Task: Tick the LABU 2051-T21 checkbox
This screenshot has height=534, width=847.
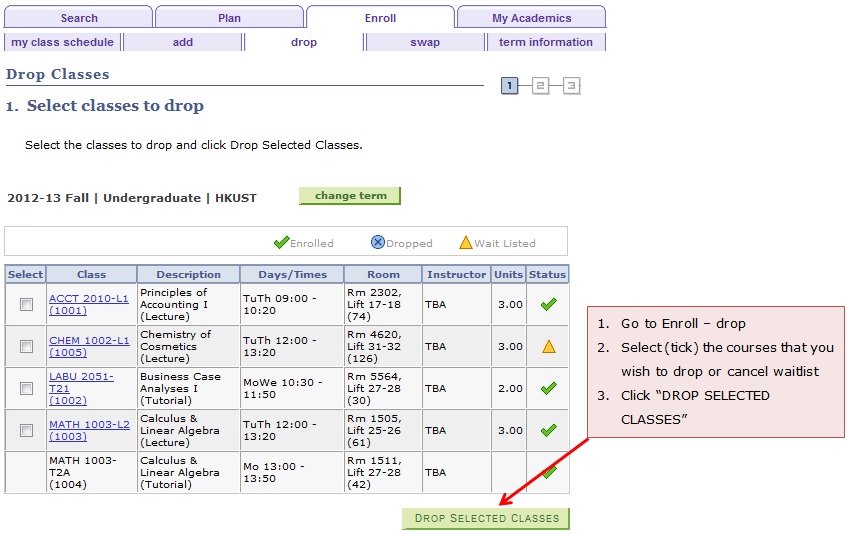Action: pyautogui.click(x=26, y=388)
